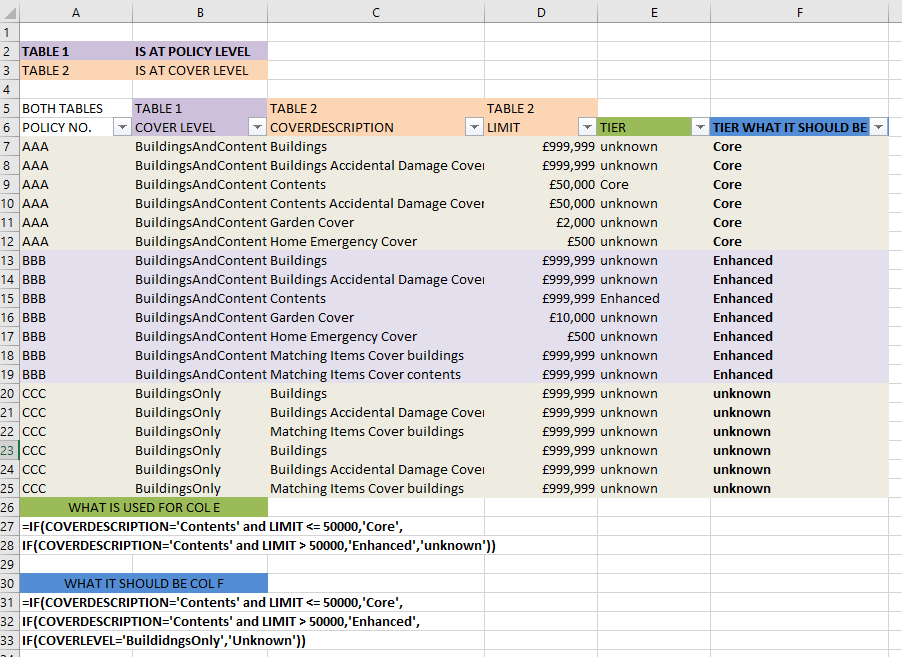The height and width of the screenshot is (657, 902).
Task: Open the COVER LEVEL filter dropdown
Action: [x=256, y=127]
